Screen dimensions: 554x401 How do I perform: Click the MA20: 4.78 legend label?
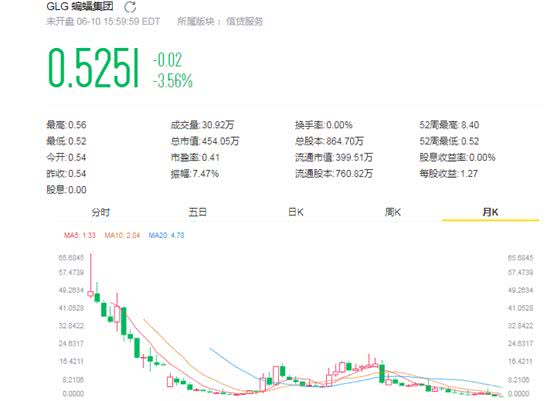(x=166, y=235)
